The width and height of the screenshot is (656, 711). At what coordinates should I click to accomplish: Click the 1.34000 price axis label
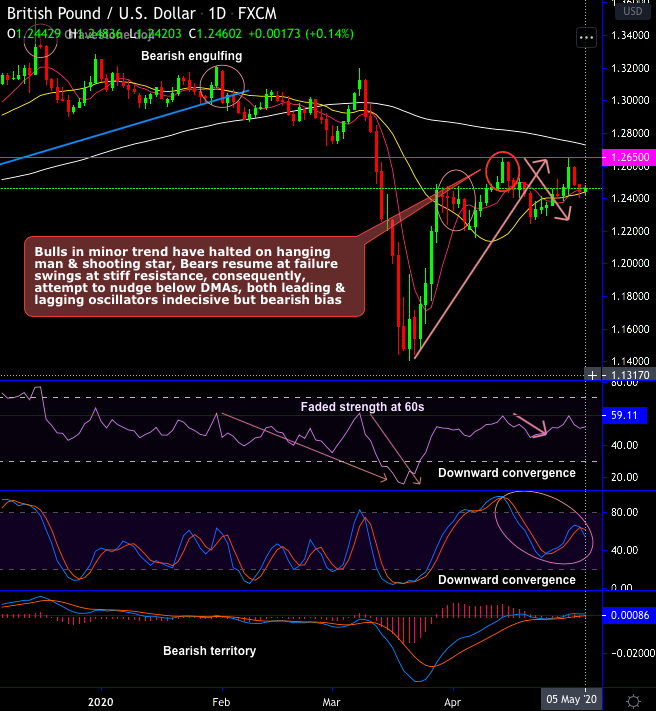[x=630, y=35]
